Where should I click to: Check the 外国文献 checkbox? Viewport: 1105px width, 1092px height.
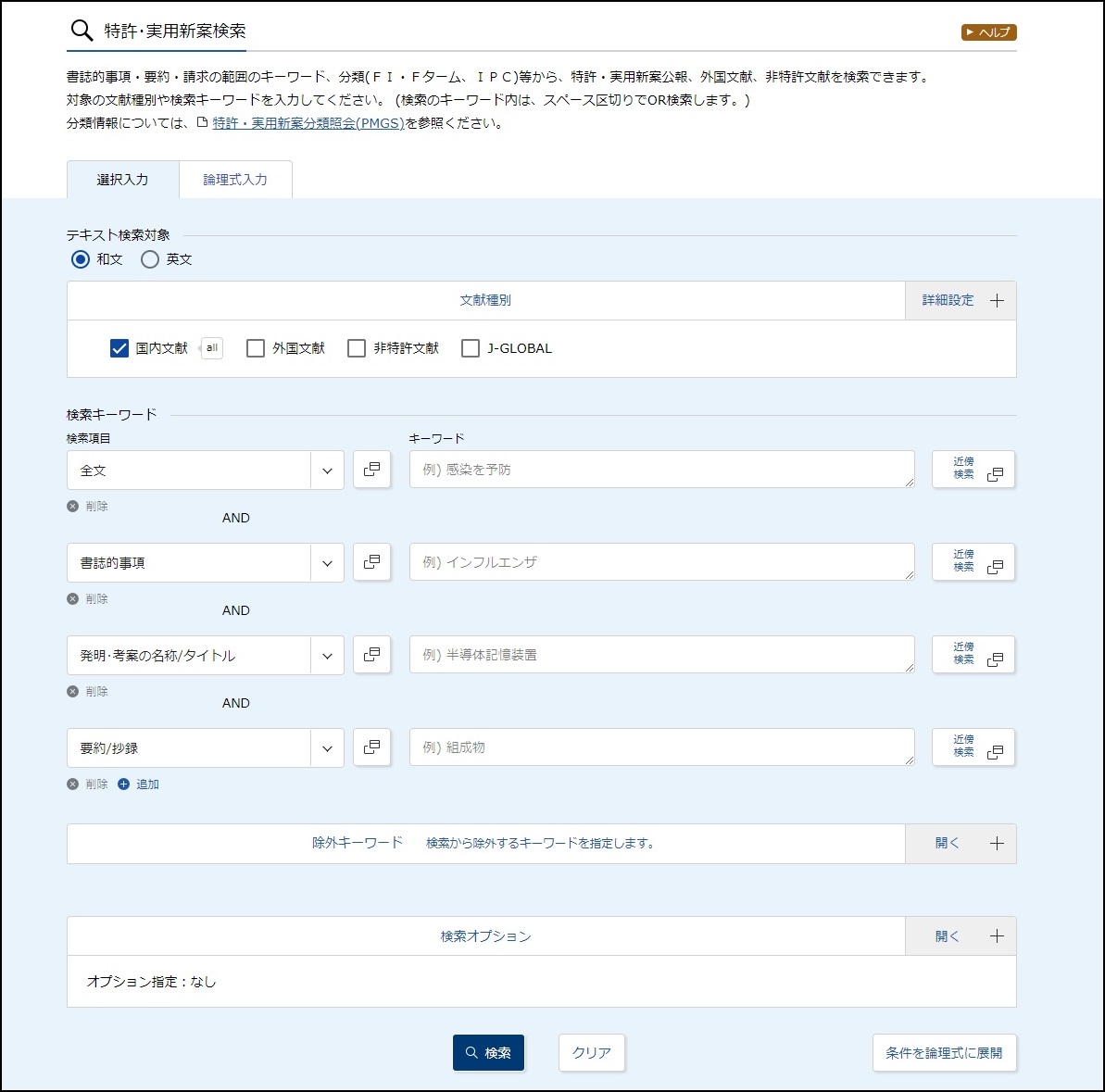point(256,348)
